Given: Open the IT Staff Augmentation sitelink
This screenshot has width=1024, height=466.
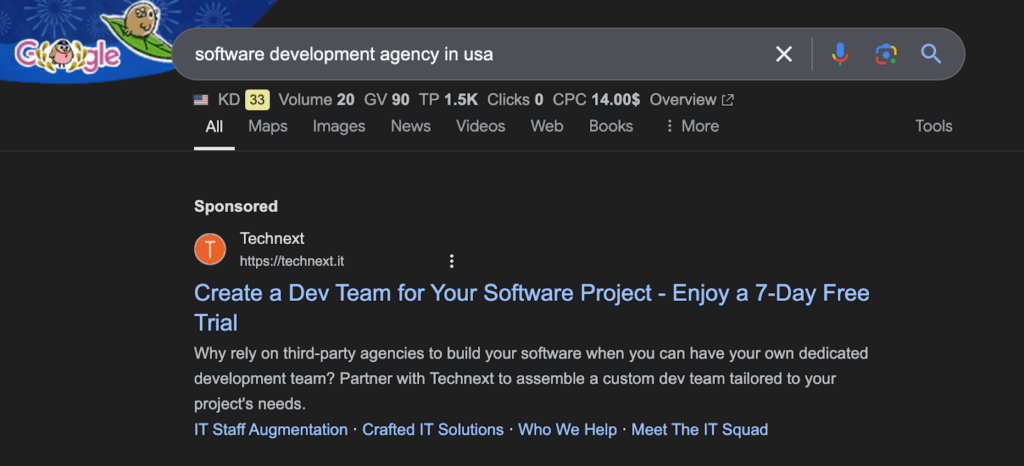Looking at the screenshot, I should 271,429.
